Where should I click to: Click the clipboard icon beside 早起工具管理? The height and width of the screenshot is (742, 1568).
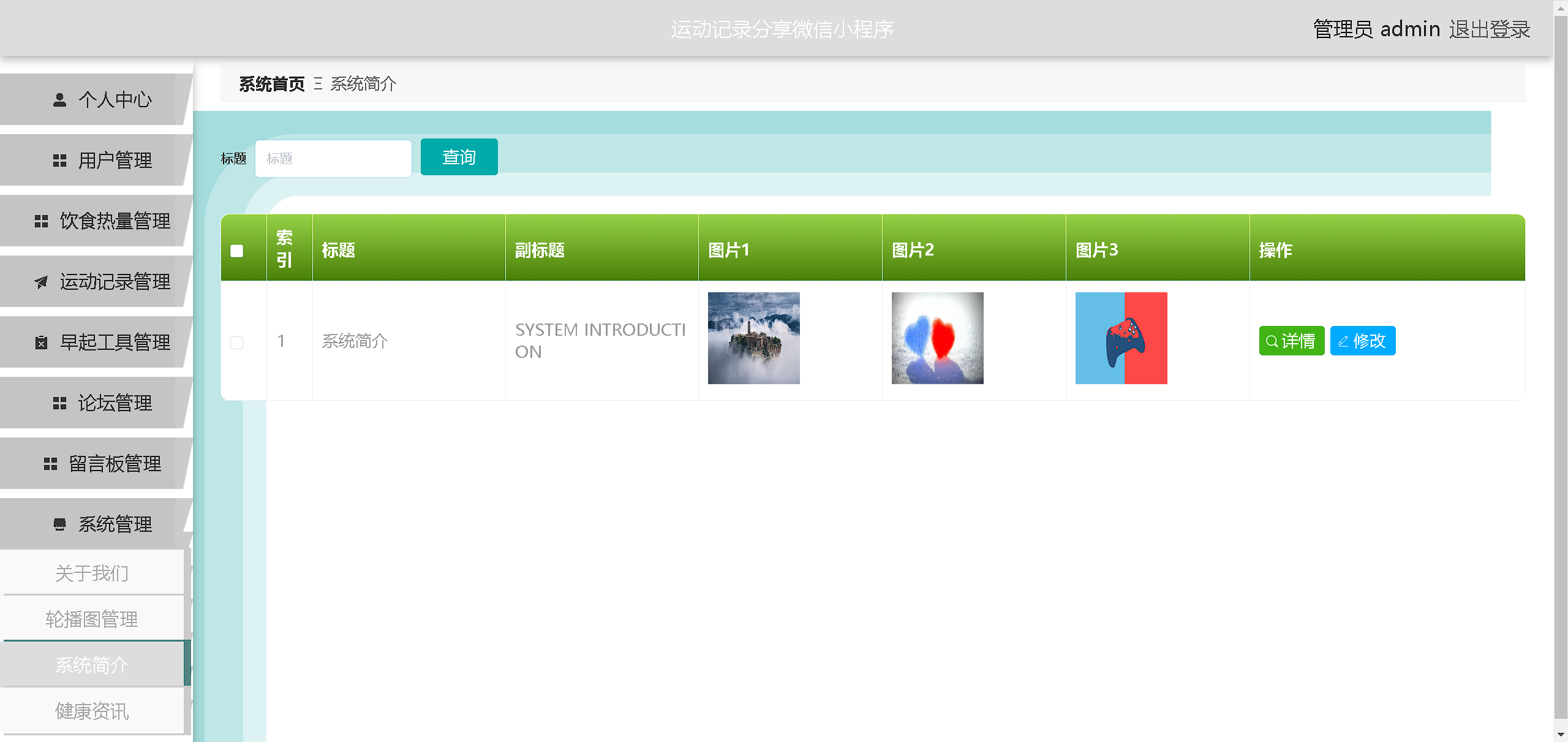[41, 343]
